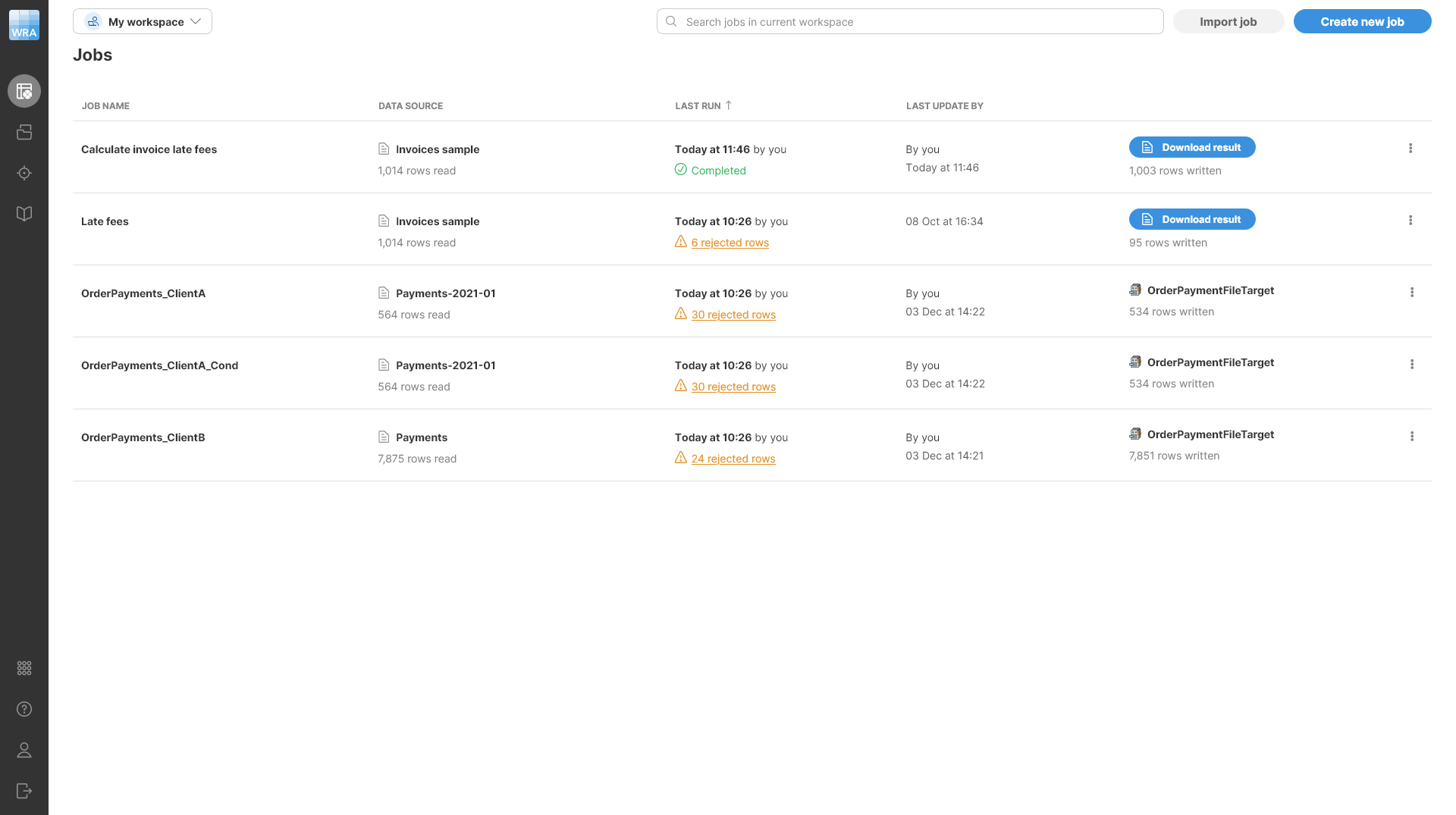Viewport: 1456px width, 815px height.
Task: Click the search jobs input field
Action: tap(909, 21)
